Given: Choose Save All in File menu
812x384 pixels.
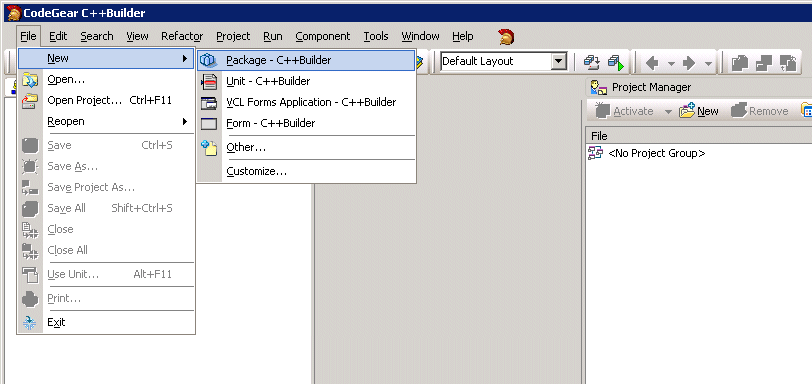Looking at the screenshot, I should point(106,208).
